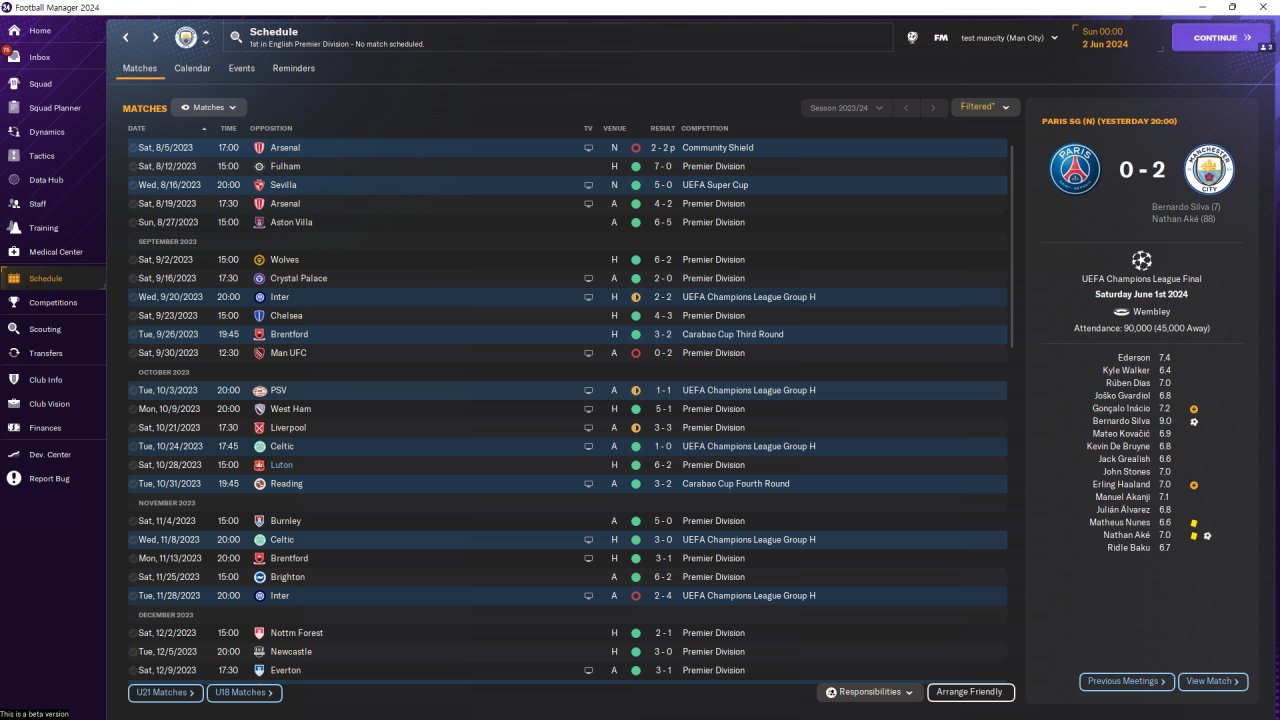
Task: Sort matches by Date column
Action: pyautogui.click(x=137, y=129)
